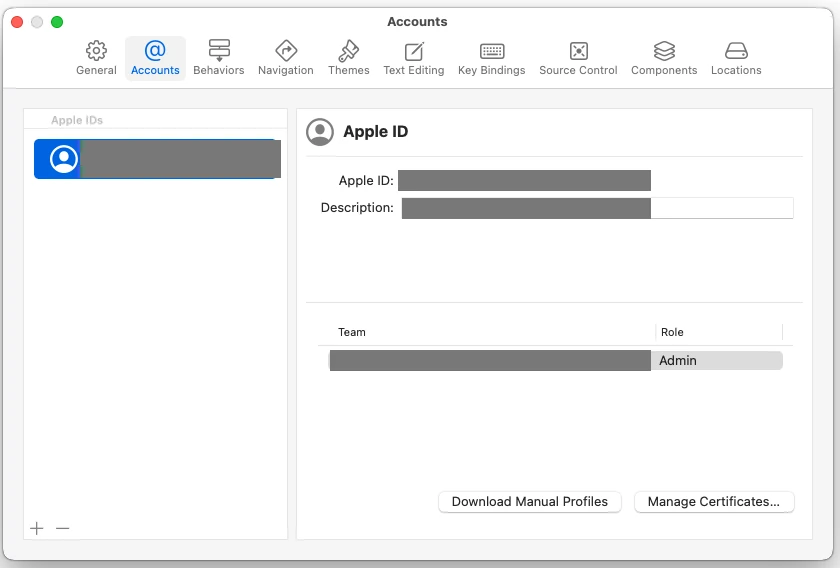Select the account avatar in Apple IDs list
The width and height of the screenshot is (840, 568).
tap(64, 159)
